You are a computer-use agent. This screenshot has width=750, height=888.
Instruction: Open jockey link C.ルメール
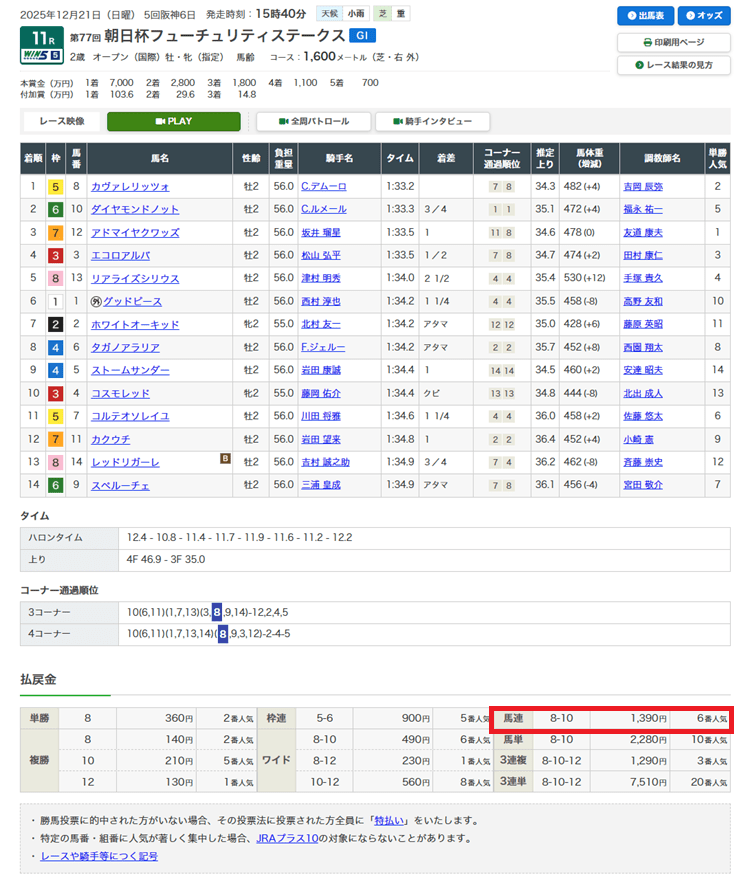(322, 209)
